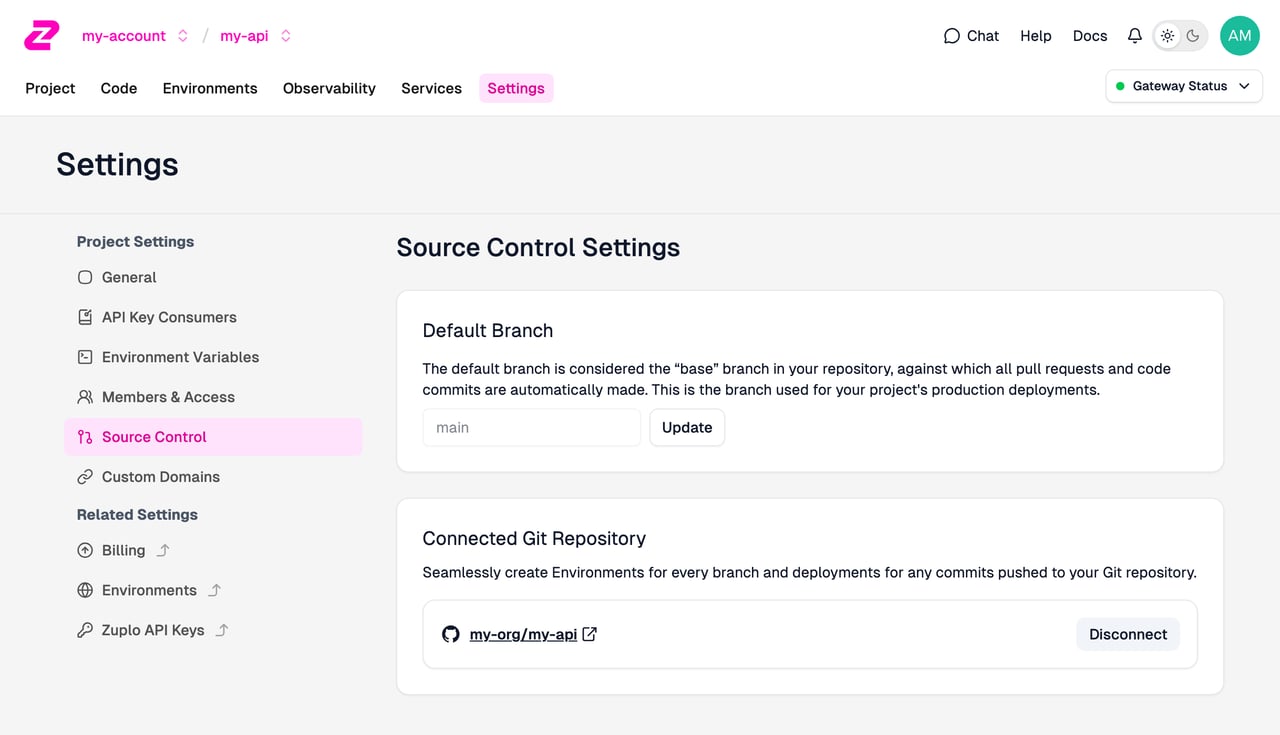1280x735 pixels.
Task: Click the API Key Consumers icon
Action: pyautogui.click(x=85, y=317)
